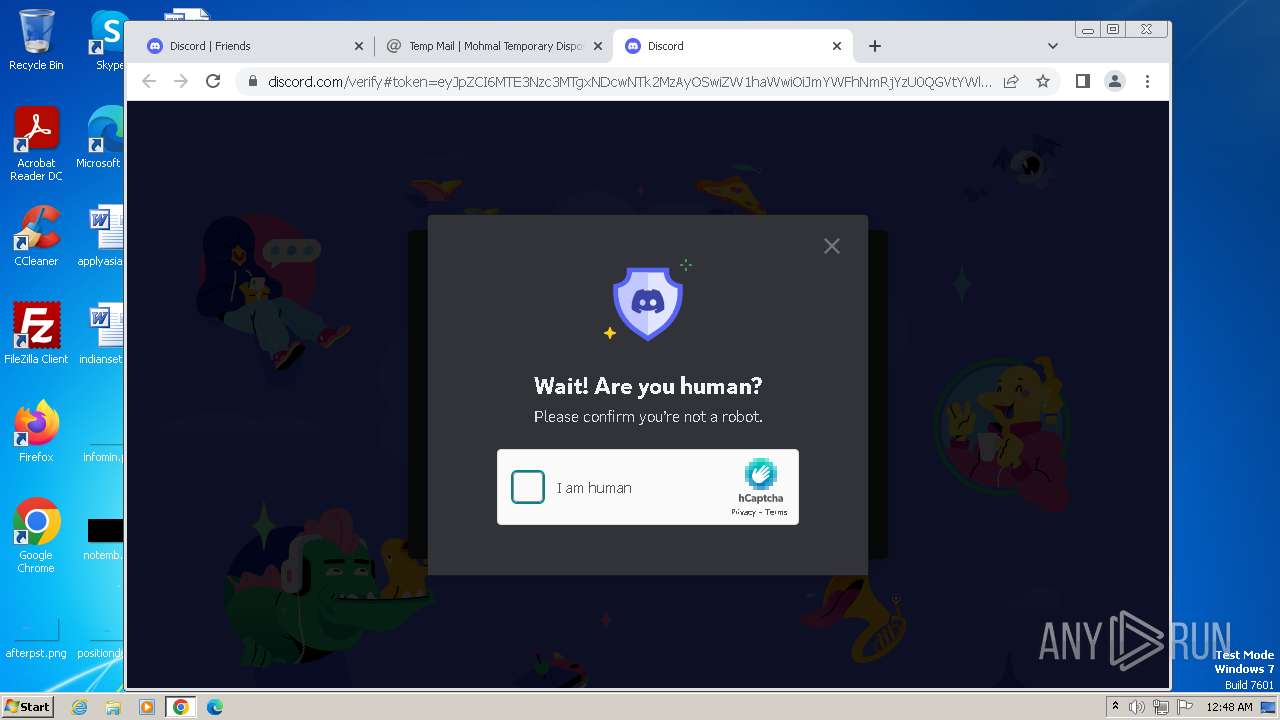Share this page icon in address bar
Image resolution: width=1280 pixels, height=720 pixels.
(1011, 81)
